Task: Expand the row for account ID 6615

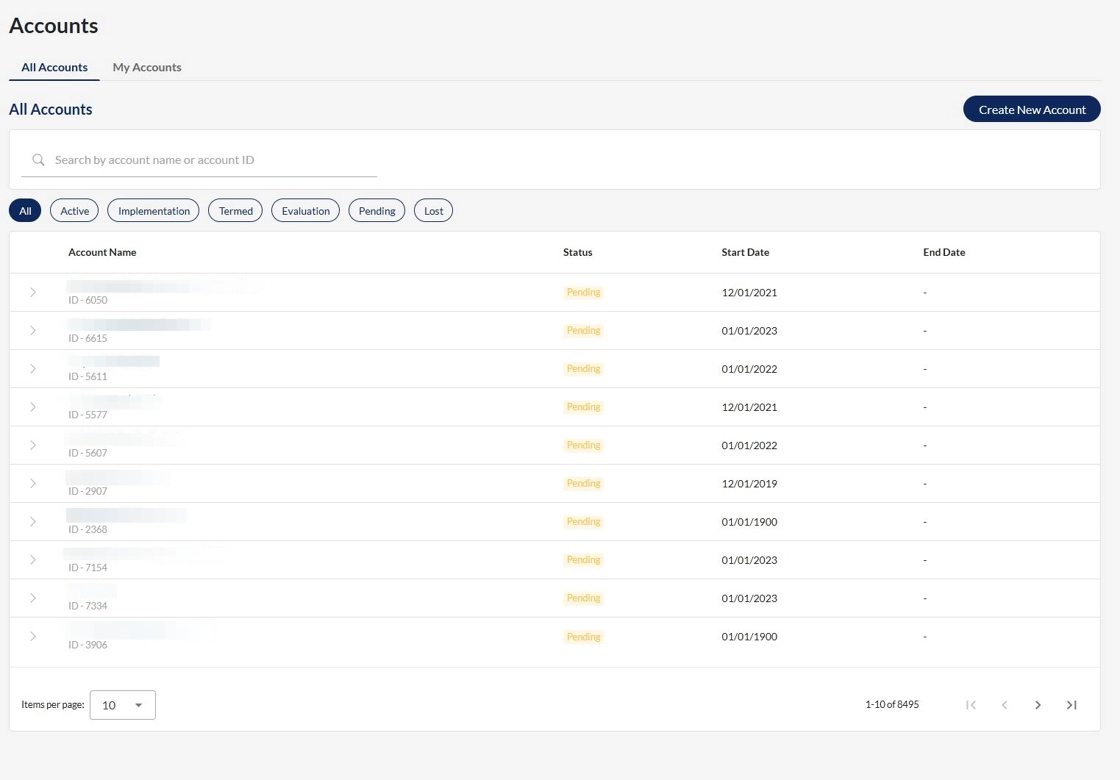Action: pos(33,331)
